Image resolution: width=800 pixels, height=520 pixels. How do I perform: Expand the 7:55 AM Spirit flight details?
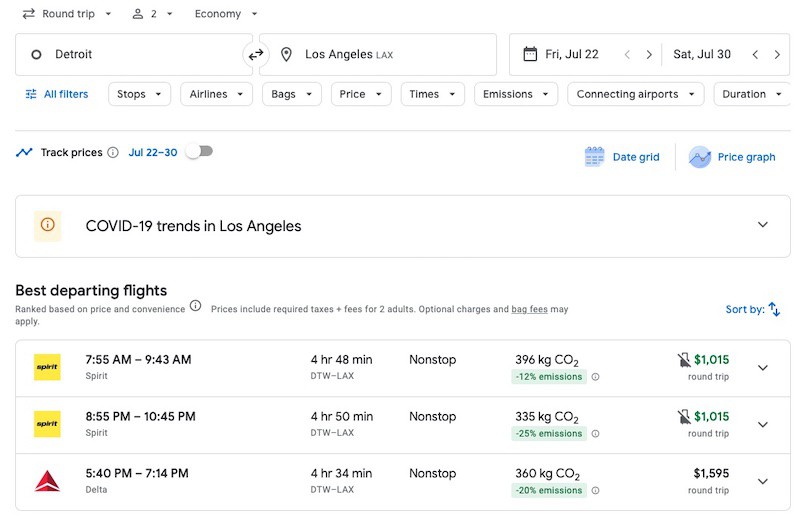(x=763, y=368)
